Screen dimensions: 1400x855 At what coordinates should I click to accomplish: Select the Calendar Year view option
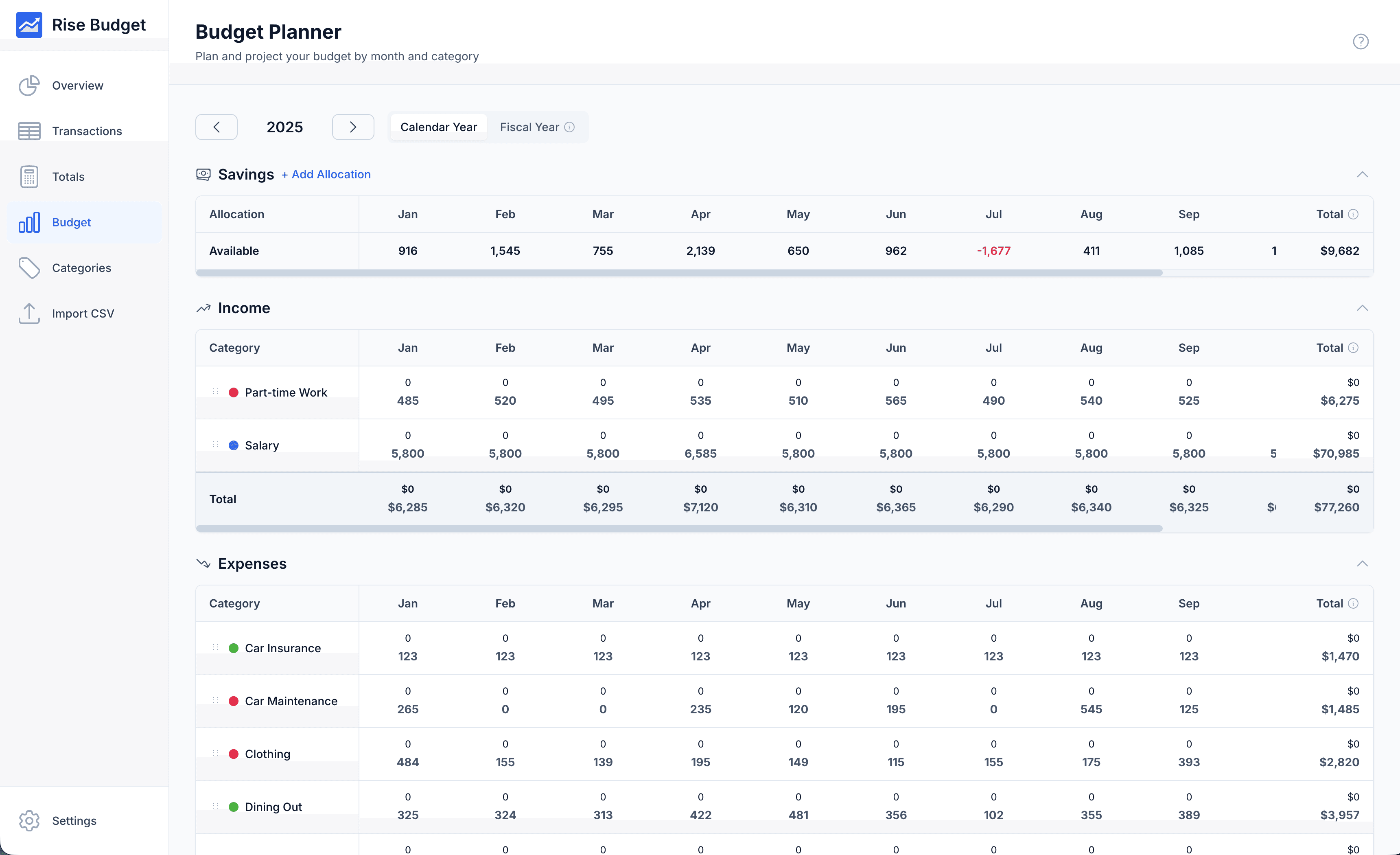coord(438,127)
